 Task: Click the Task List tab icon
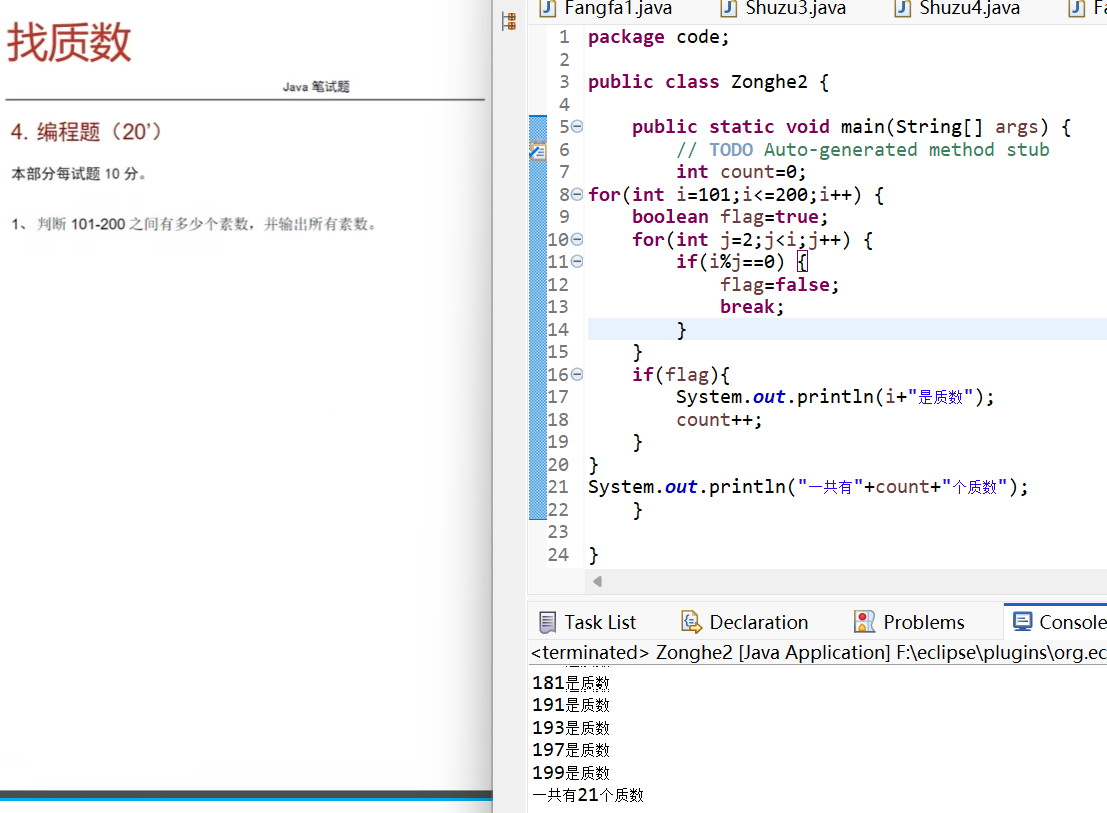(547, 622)
